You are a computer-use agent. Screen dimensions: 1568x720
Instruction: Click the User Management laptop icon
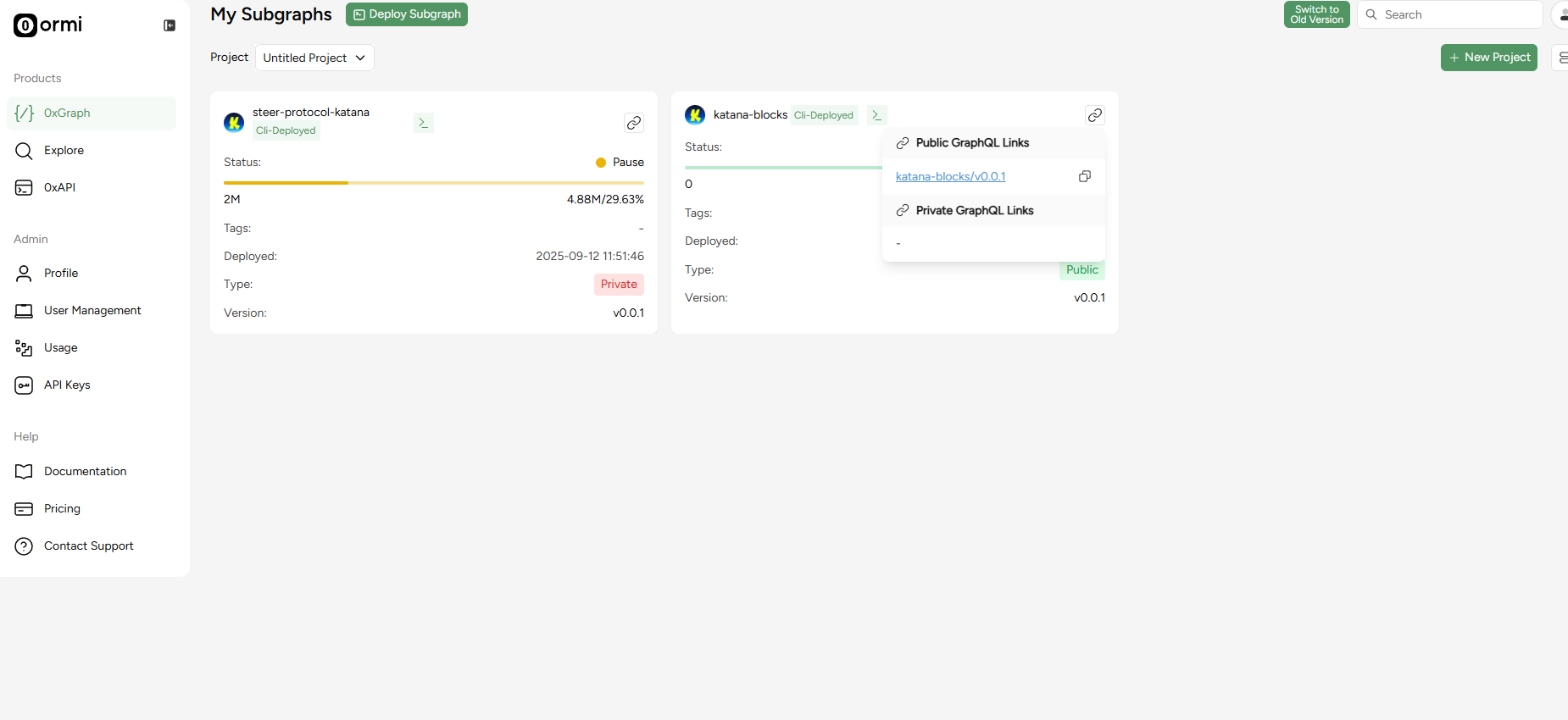[24, 310]
